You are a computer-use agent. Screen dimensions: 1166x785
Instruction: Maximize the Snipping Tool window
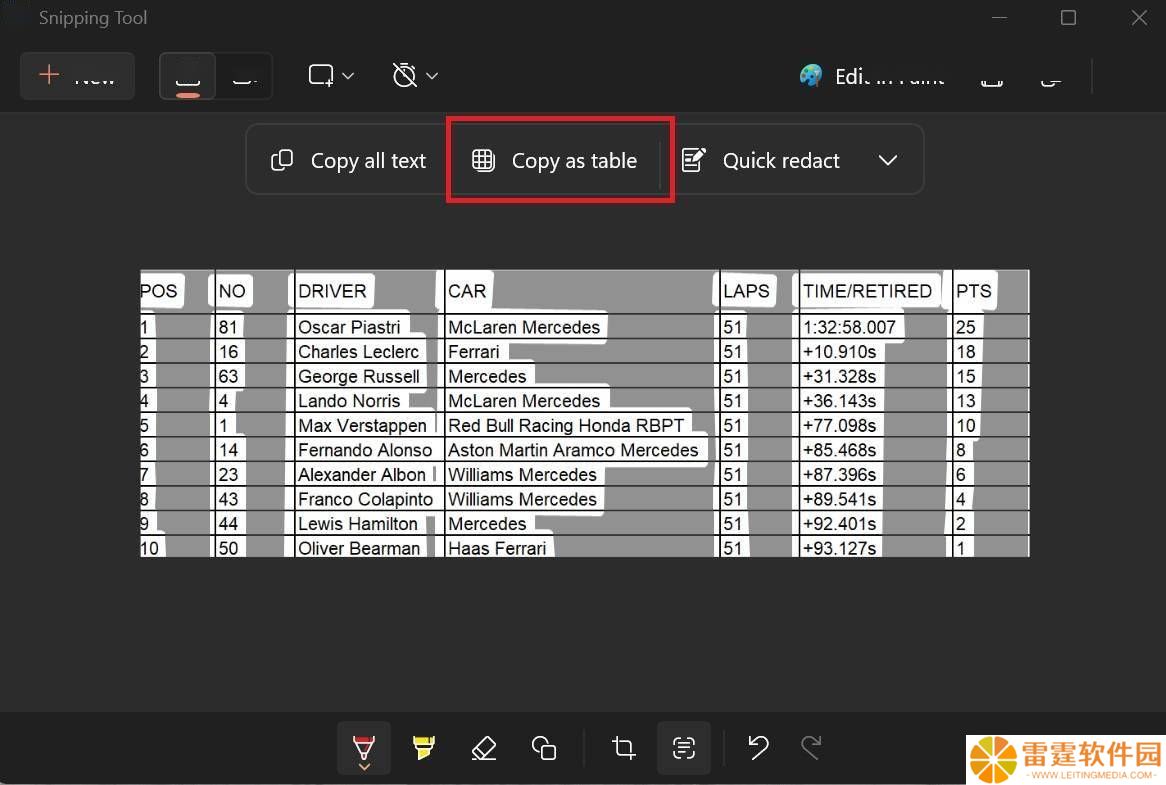click(x=1068, y=17)
